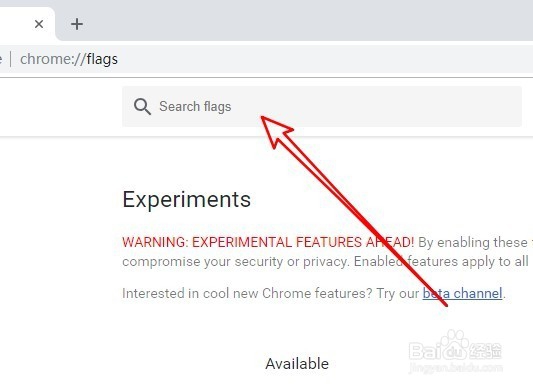This screenshot has width=533, height=387.
Task: Click the Experiments heading
Action: (x=186, y=199)
